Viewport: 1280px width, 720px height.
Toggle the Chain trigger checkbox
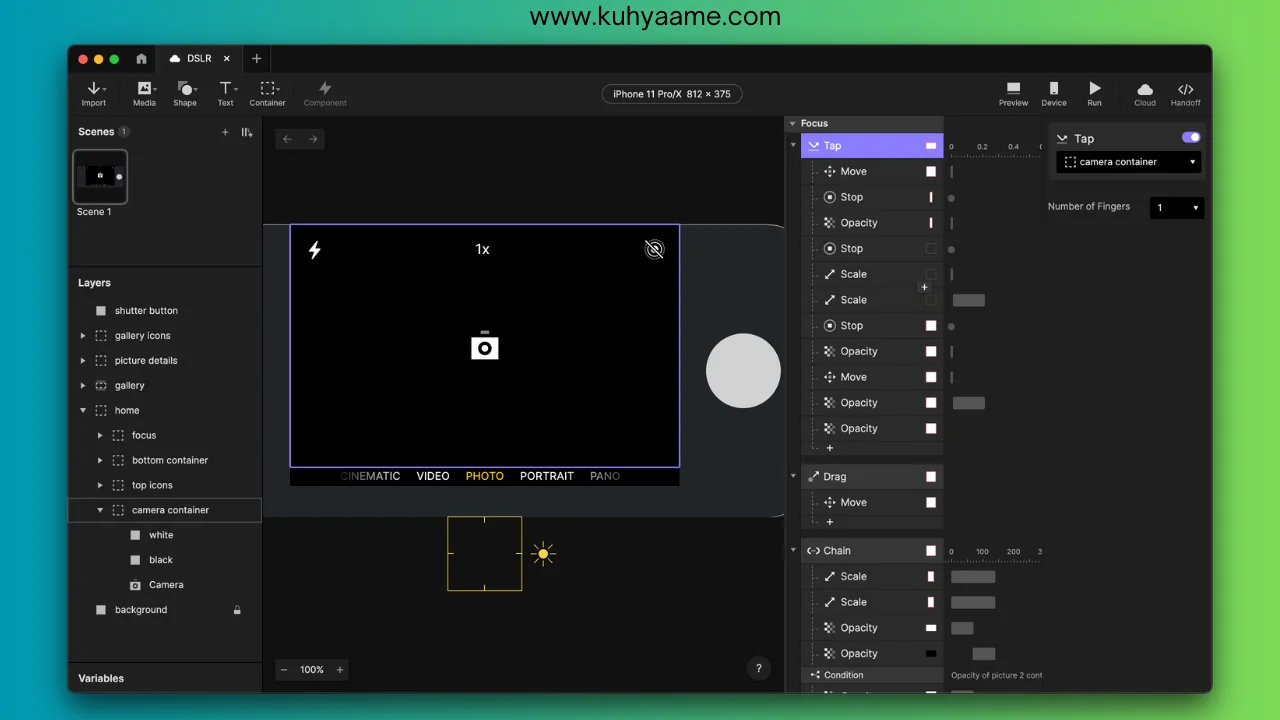[x=931, y=551]
